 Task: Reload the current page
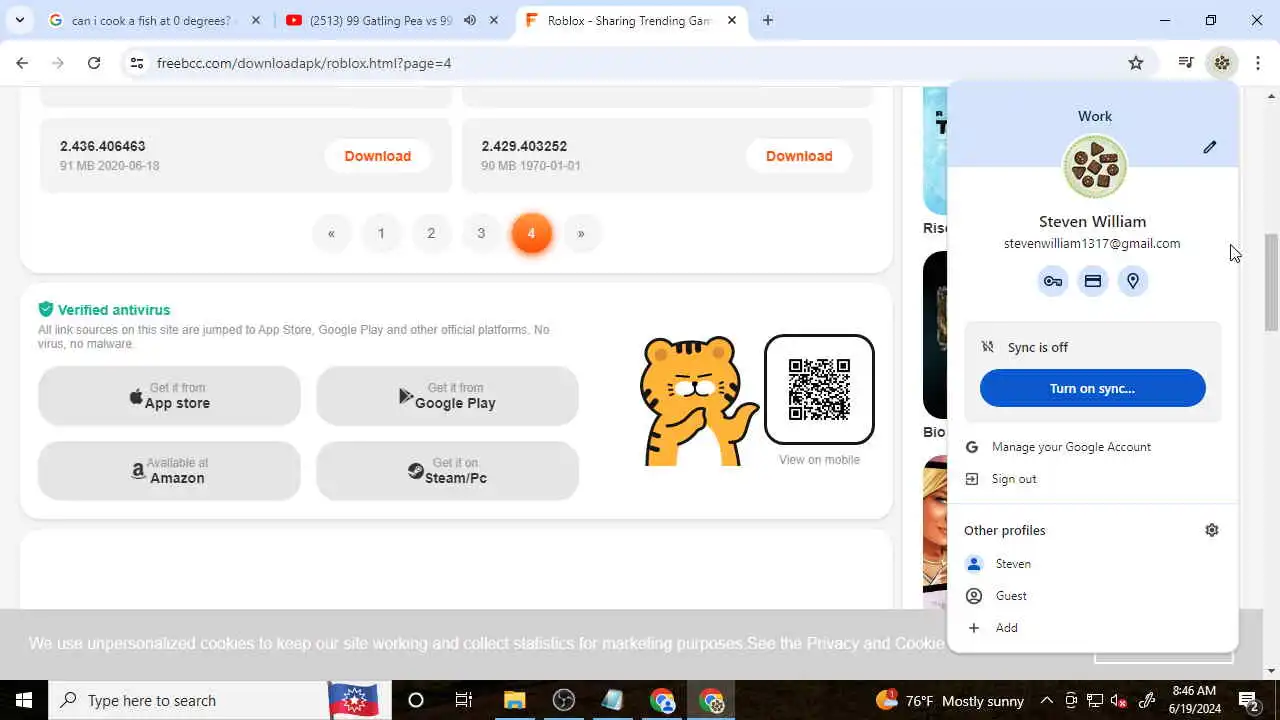[94, 63]
